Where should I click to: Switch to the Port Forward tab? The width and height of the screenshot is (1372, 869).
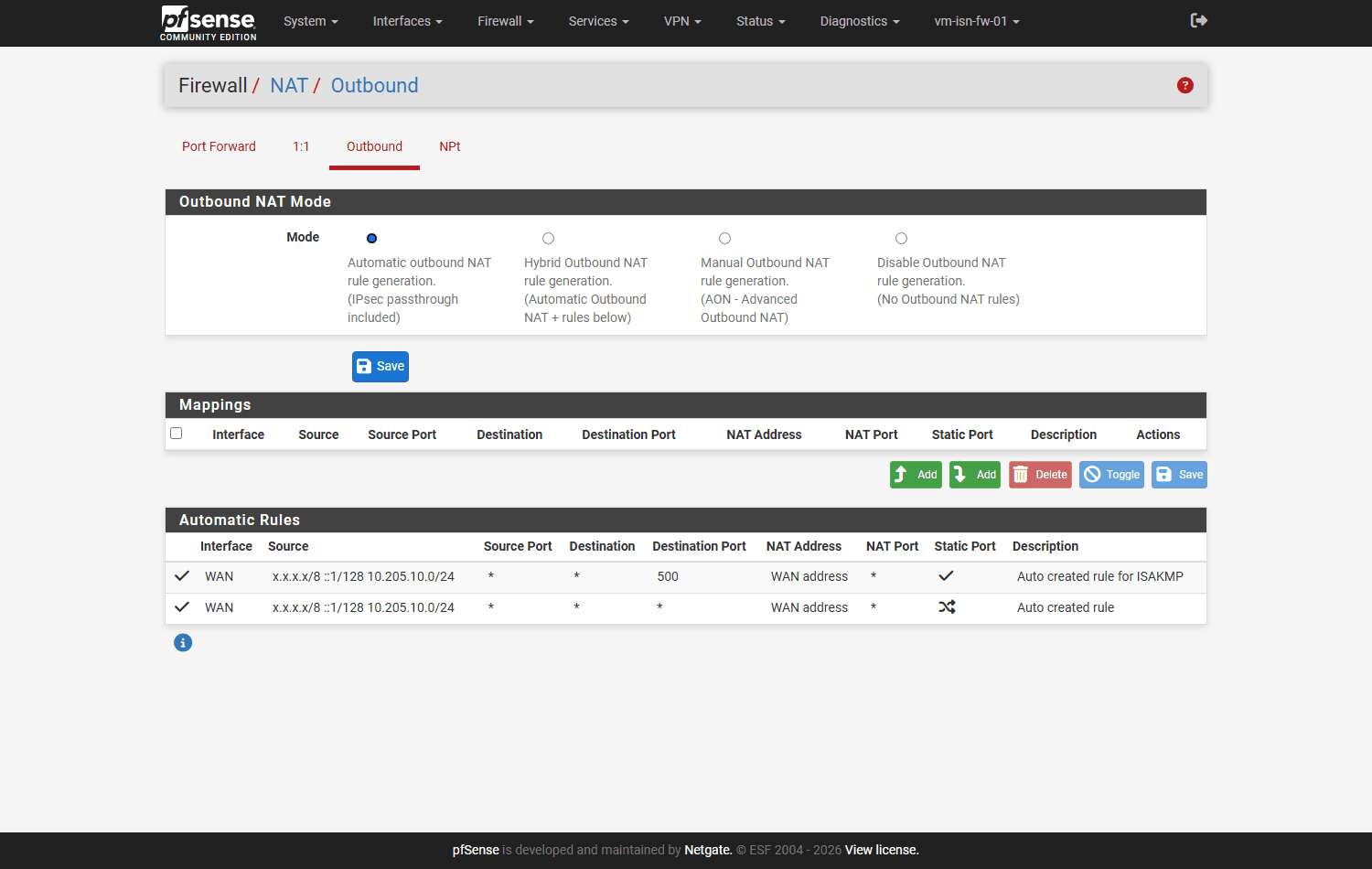219,146
